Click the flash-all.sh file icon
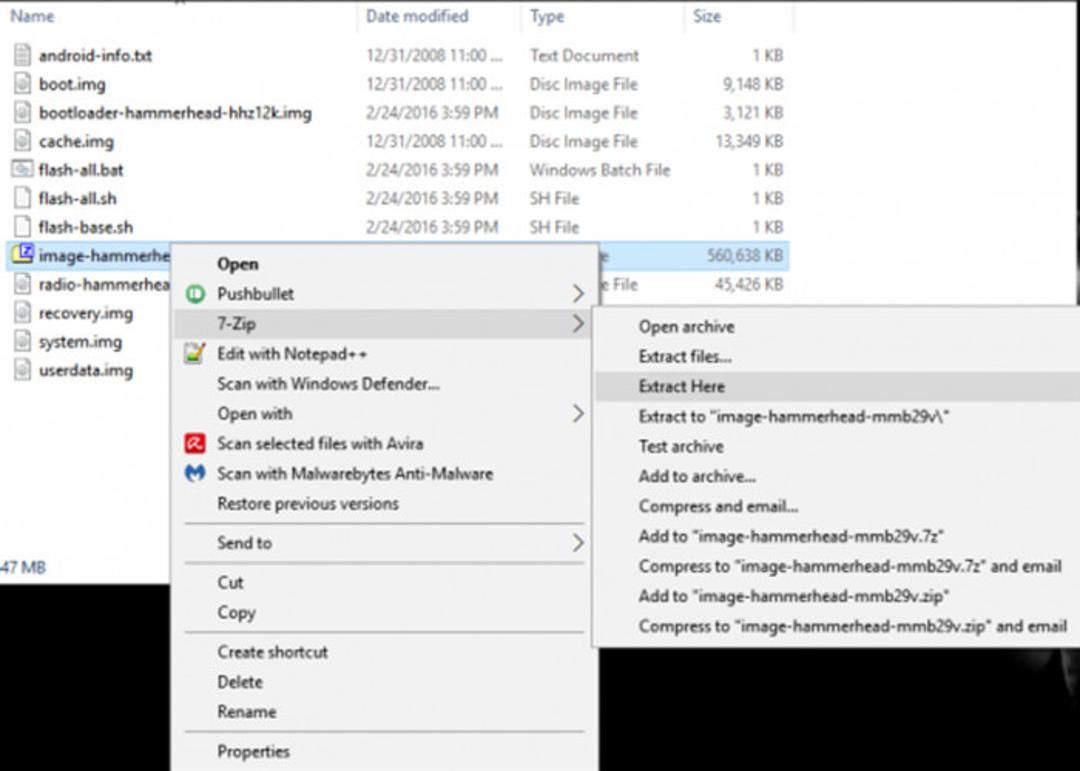 22,198
